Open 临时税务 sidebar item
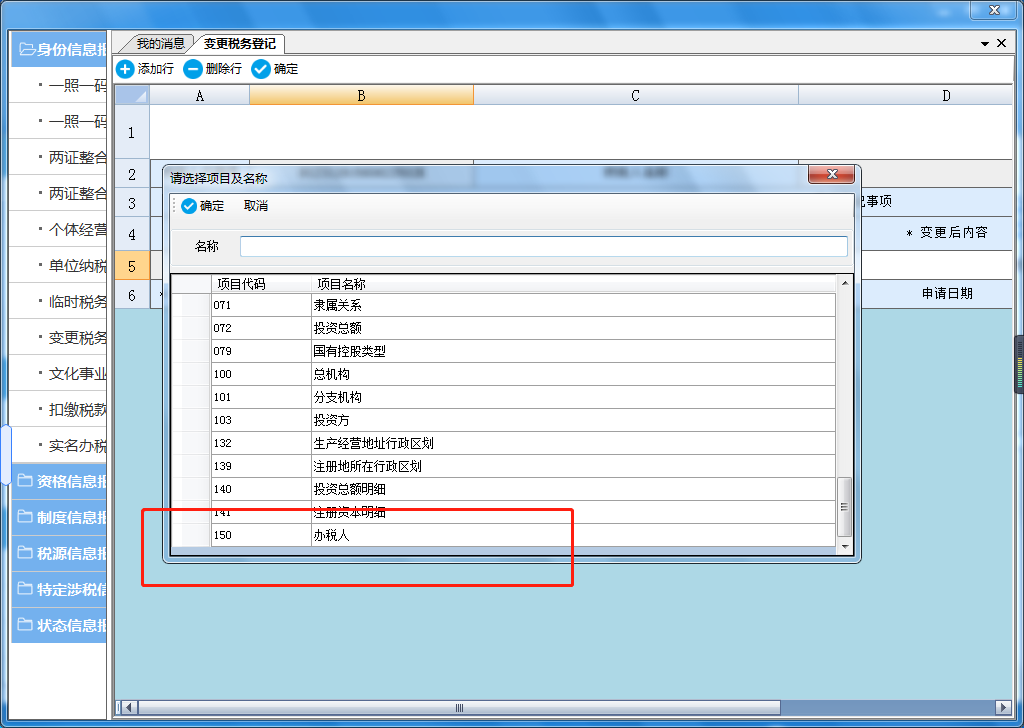This screenshot has width=1024, height=728. 58,301
